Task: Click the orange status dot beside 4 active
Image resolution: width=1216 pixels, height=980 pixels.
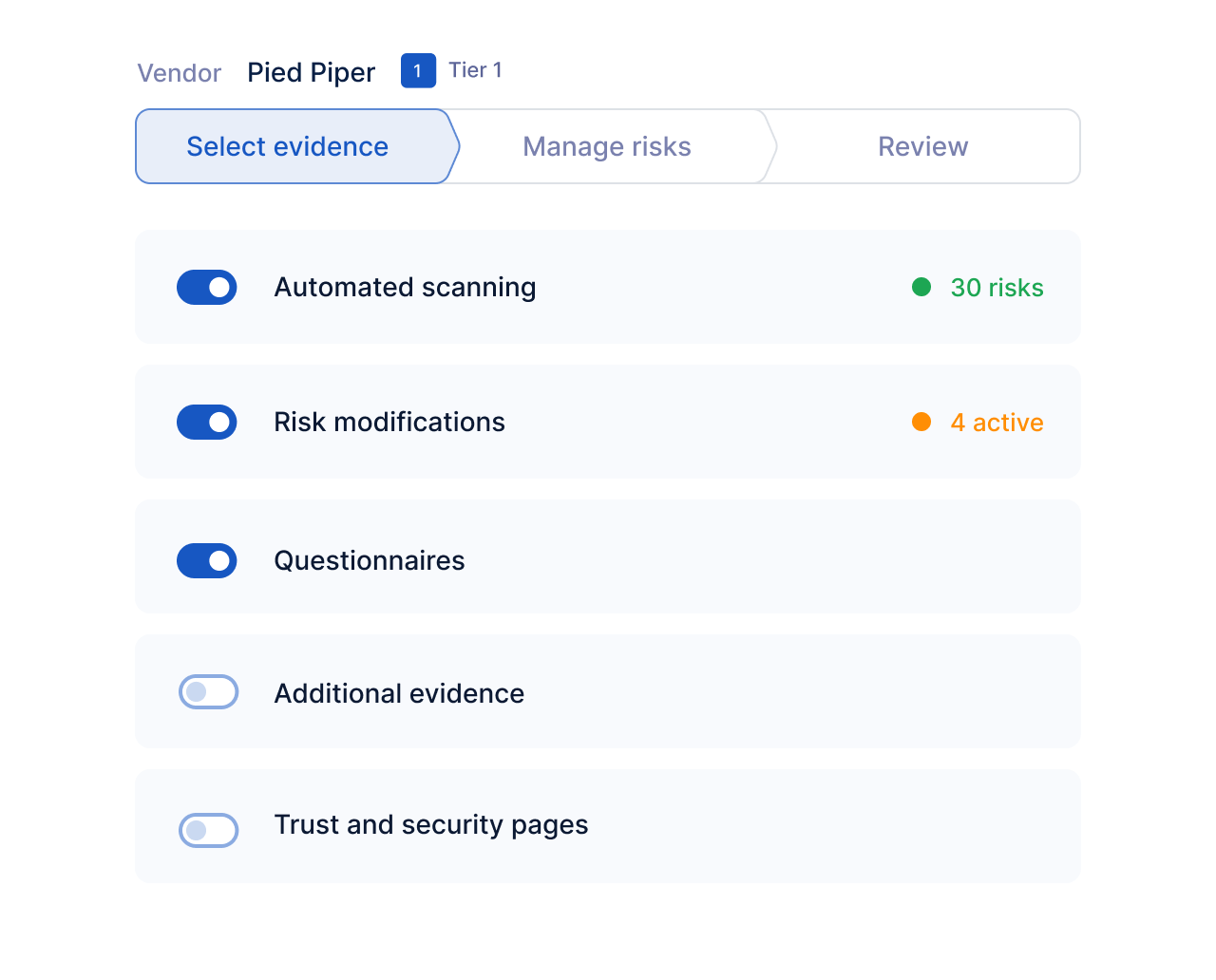Action: (x=921, y=423)
